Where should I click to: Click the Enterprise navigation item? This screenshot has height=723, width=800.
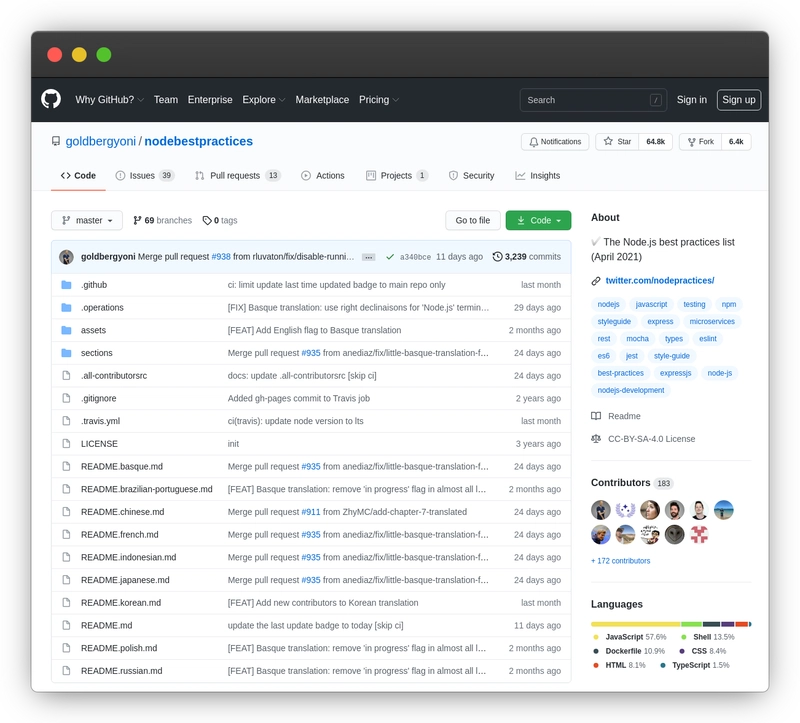(x=210, y=99)
